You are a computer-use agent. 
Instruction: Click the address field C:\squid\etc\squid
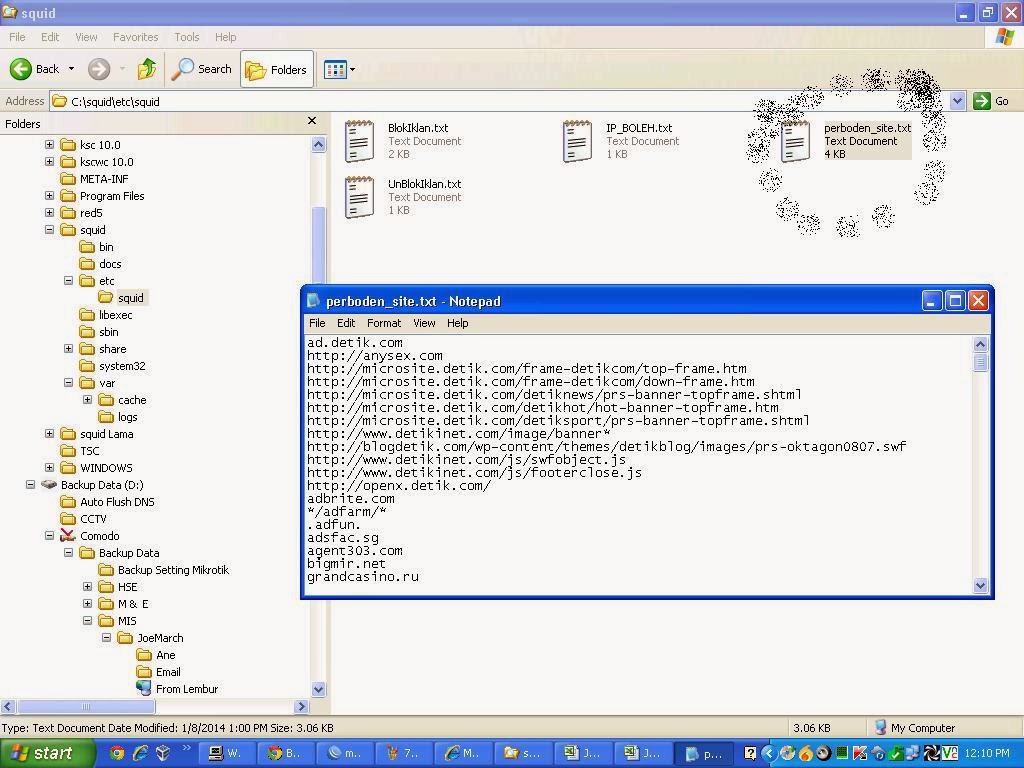coord(500,101)
